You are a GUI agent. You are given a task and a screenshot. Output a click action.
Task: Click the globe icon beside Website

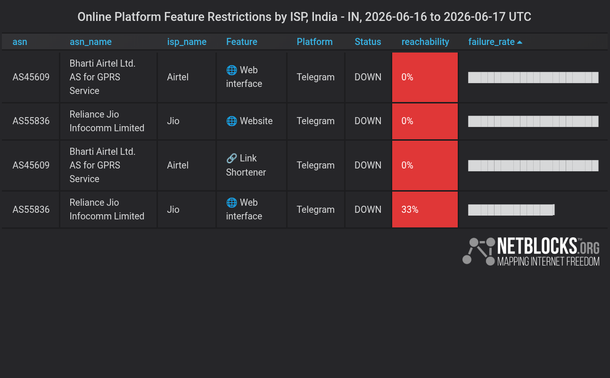pos(231,121)
